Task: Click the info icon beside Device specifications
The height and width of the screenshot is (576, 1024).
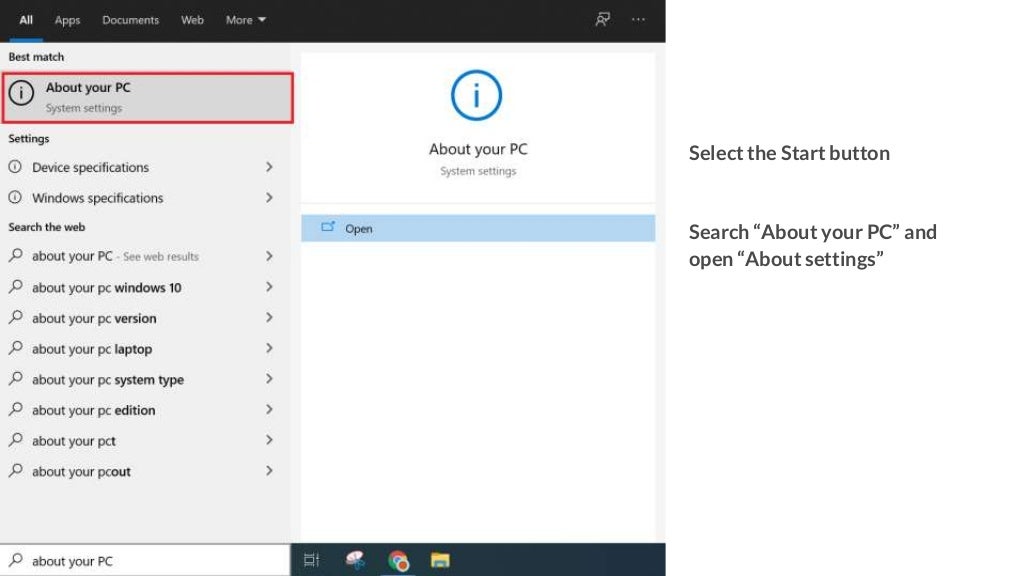Action: [15, 167]
